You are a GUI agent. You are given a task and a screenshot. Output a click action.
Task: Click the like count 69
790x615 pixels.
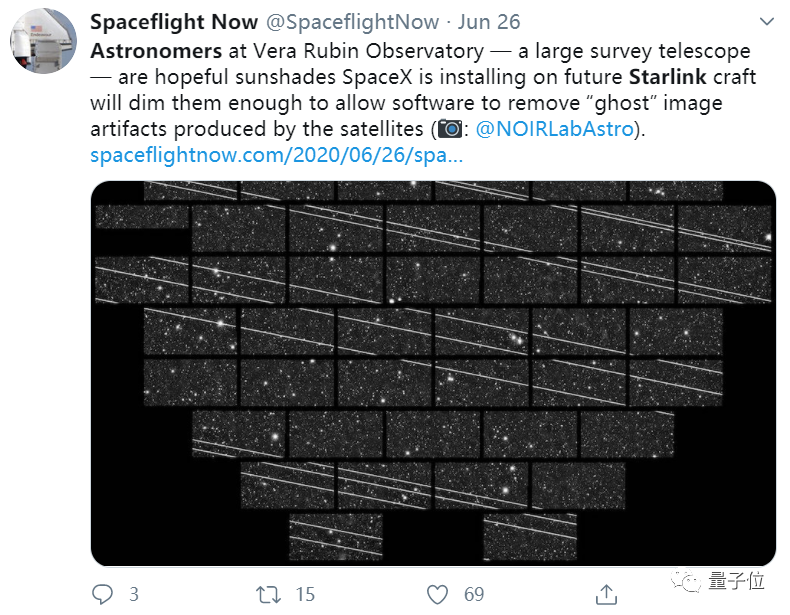474,594
